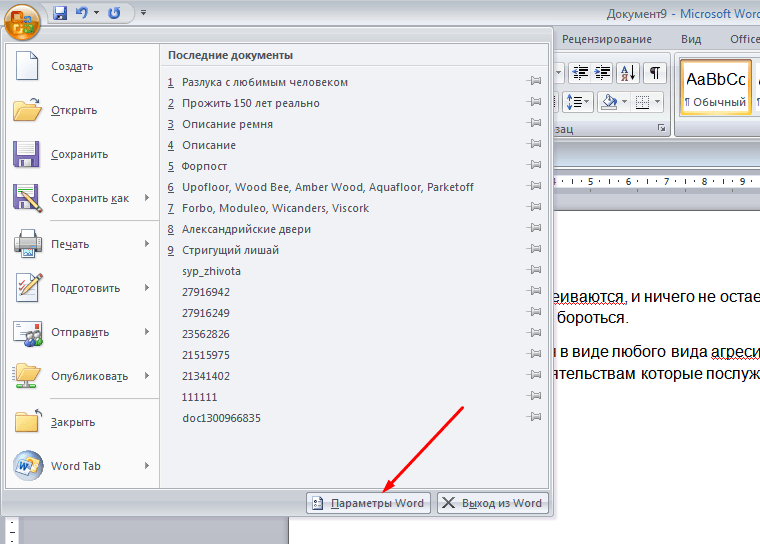
Task: Toggle the pin next to 'syp_zhivota'
Action: pyautogui.click(x=535, y=271)
